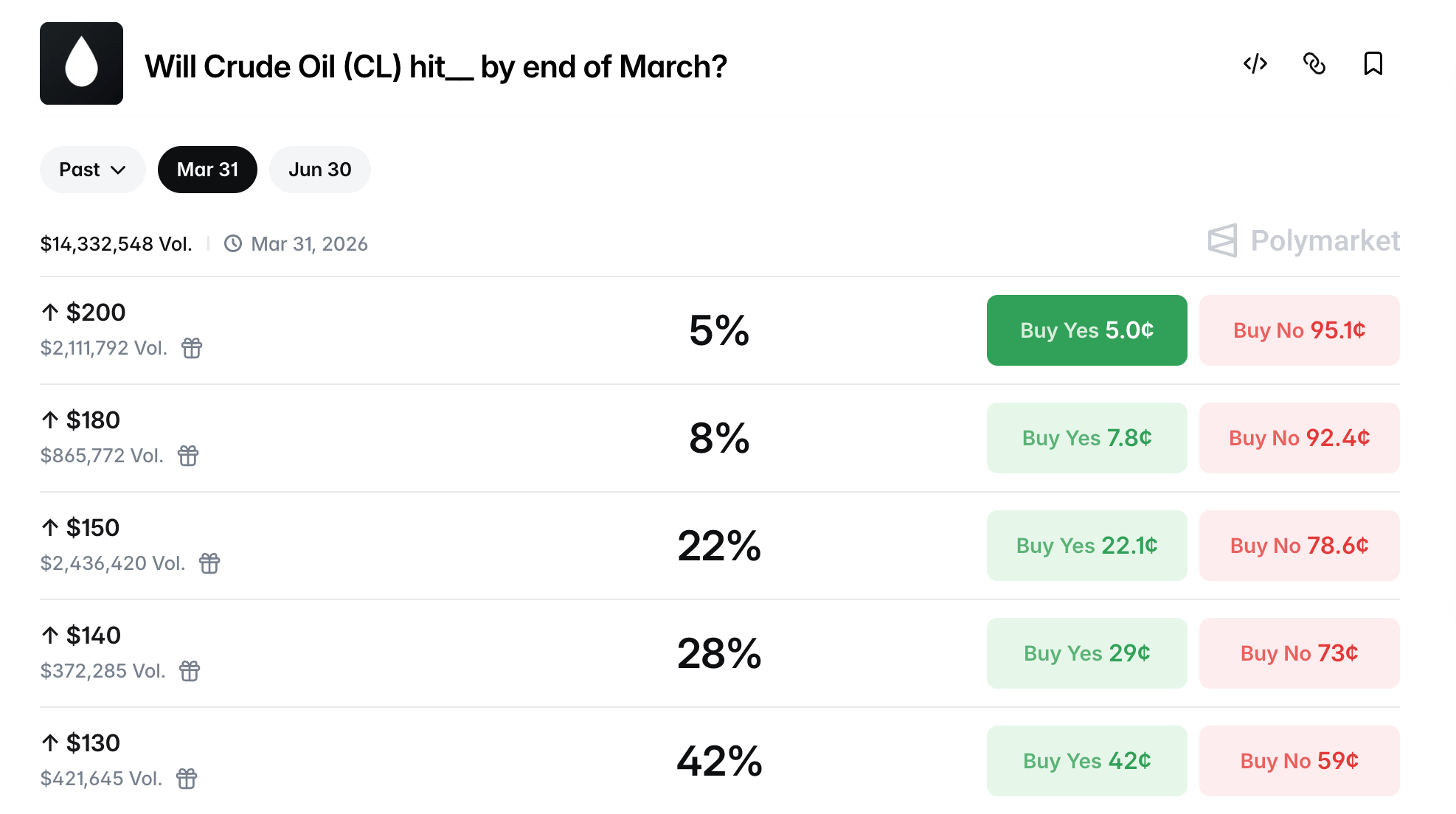This screenshot has width=1456, height=814.
Task: Buy No at 59¢ for $130
Action: [1299, 761]
